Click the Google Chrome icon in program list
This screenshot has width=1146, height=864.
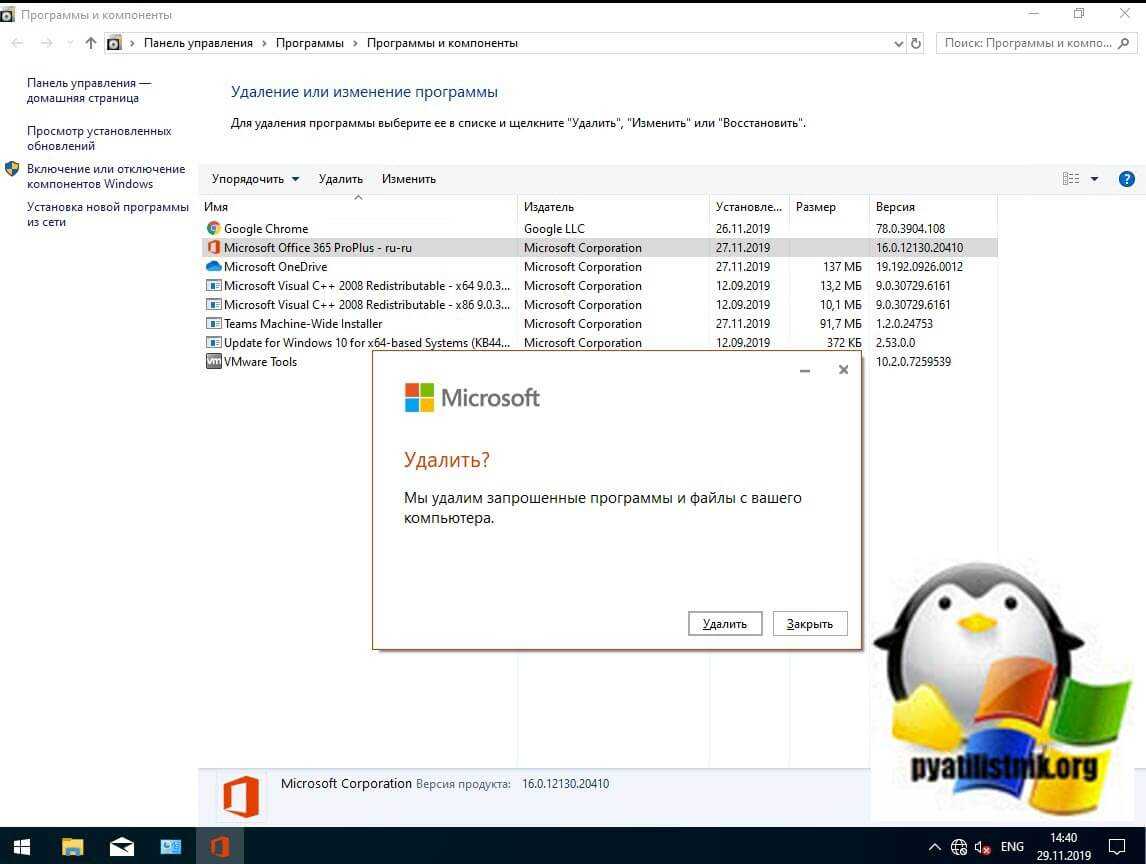[x=213, y=229]
